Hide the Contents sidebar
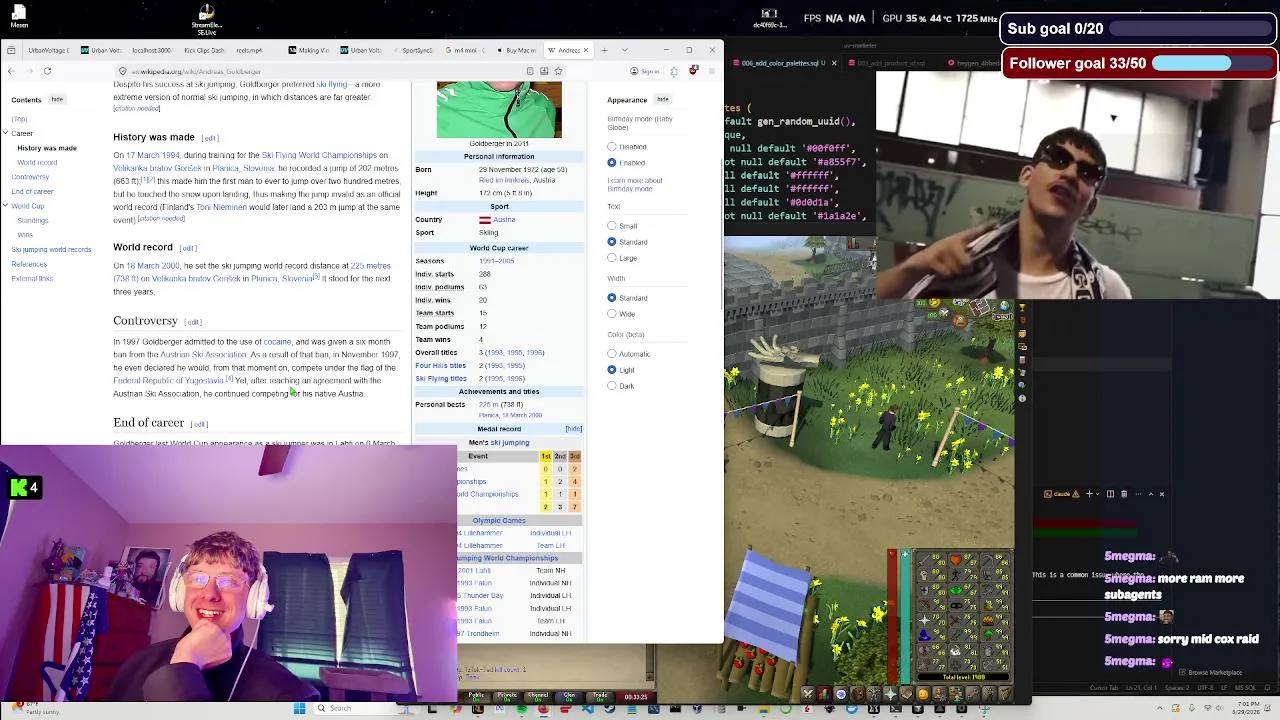This screenshot has height=720, width=1280. tap(57, 99)
